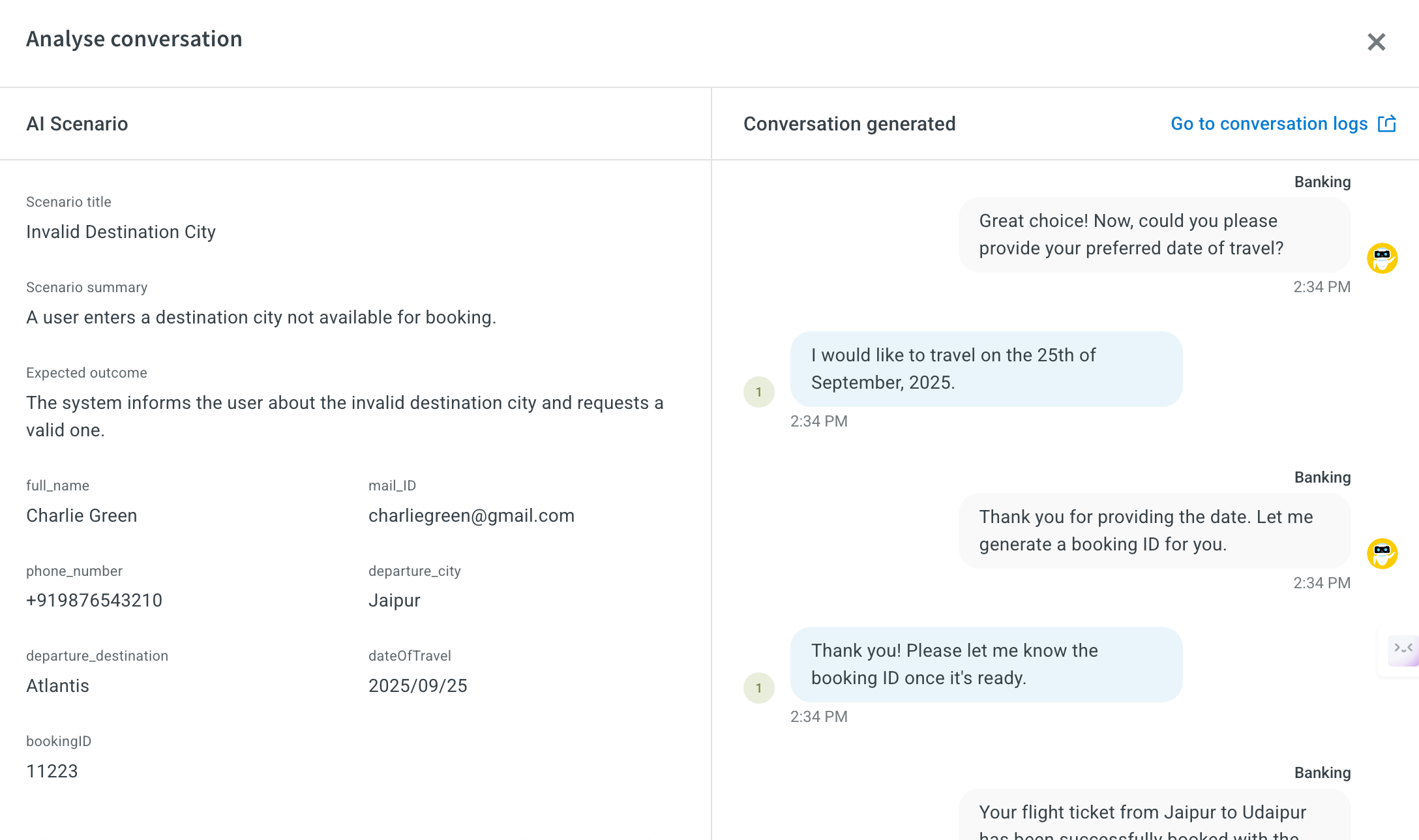The height and width of the screenshot is (840, 1419).
Task: Click the Atlantis destination value
Action: coord(57,686)
